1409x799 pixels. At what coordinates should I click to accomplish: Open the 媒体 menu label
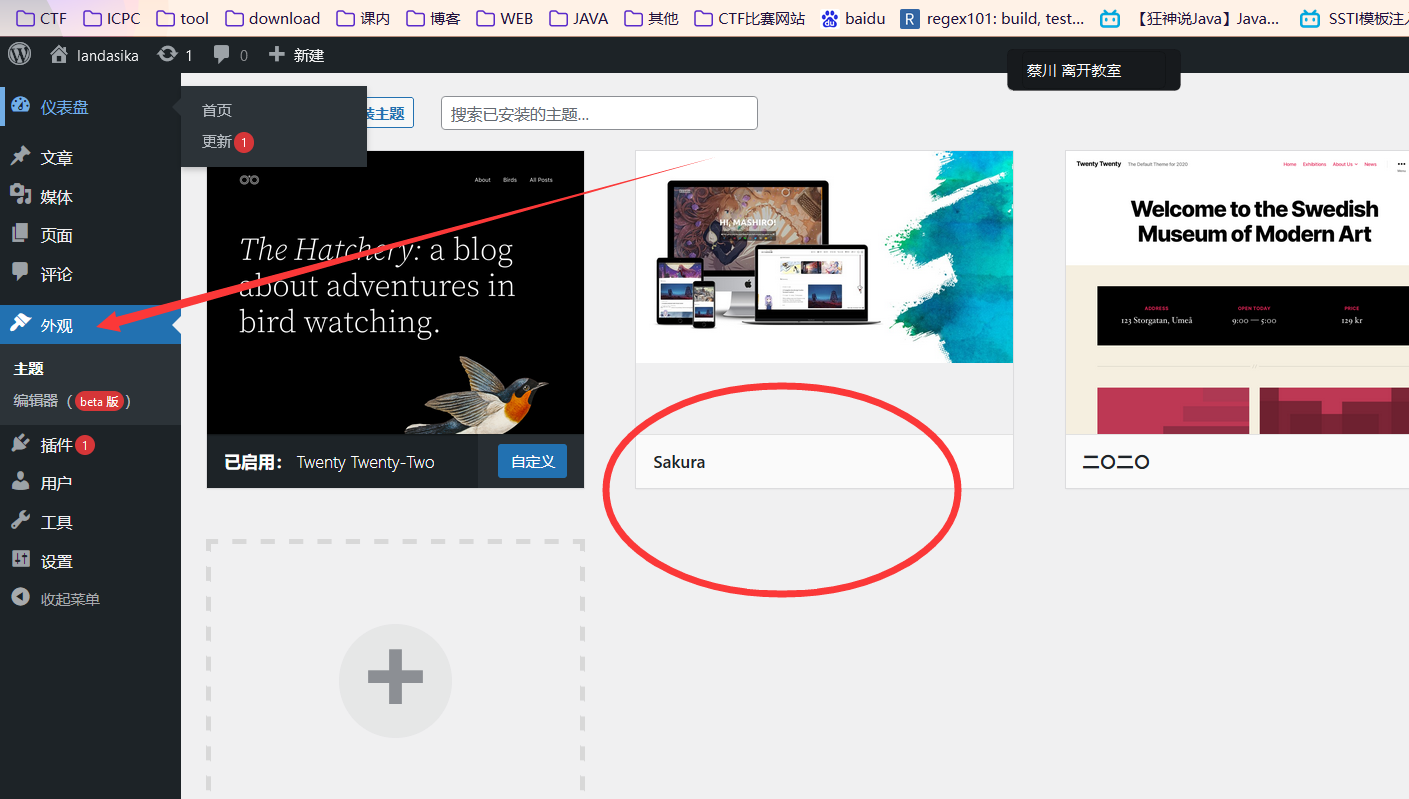click(57, 197)
